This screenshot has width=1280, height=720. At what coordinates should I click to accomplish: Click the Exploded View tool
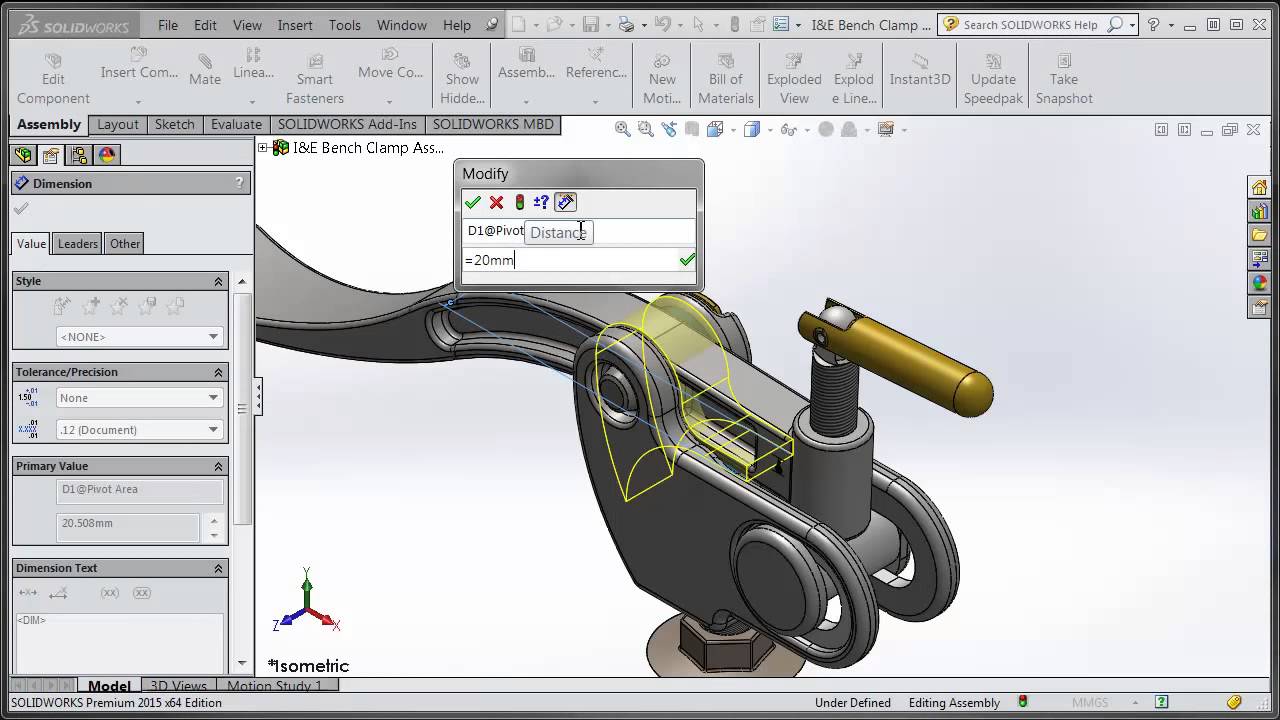(794, 79)
